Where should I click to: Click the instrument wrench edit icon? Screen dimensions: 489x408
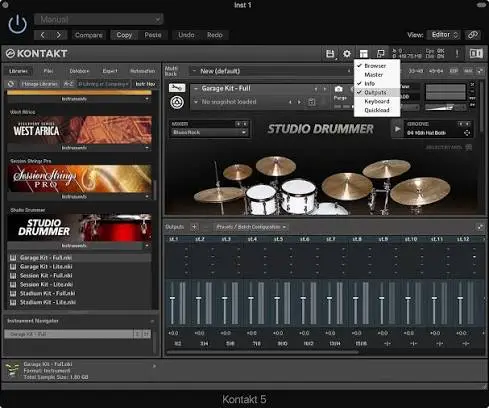pyautogui.click(x=177, y=88)
